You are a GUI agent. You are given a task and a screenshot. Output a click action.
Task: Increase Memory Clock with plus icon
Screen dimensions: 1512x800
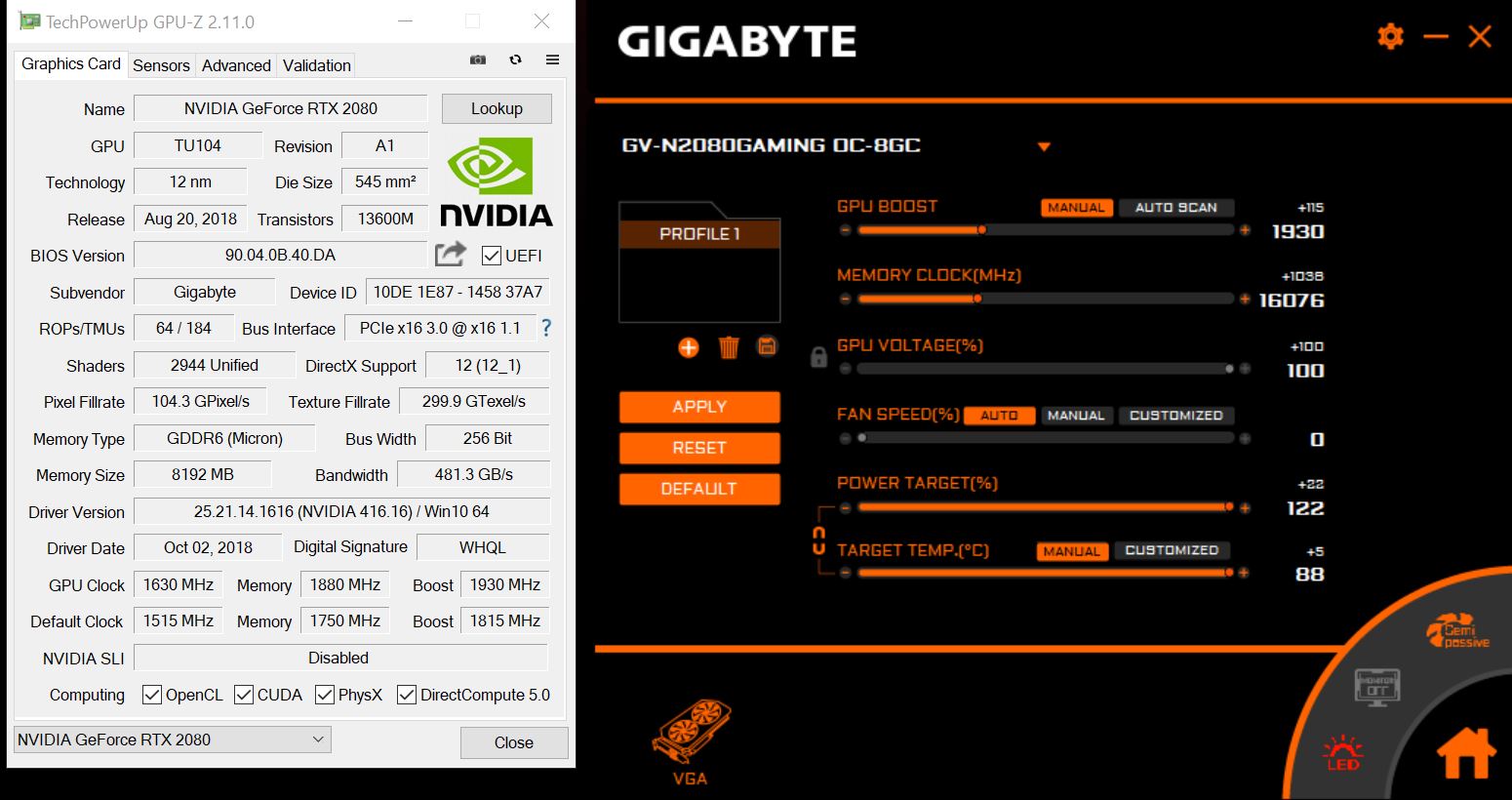point(1245,300)
